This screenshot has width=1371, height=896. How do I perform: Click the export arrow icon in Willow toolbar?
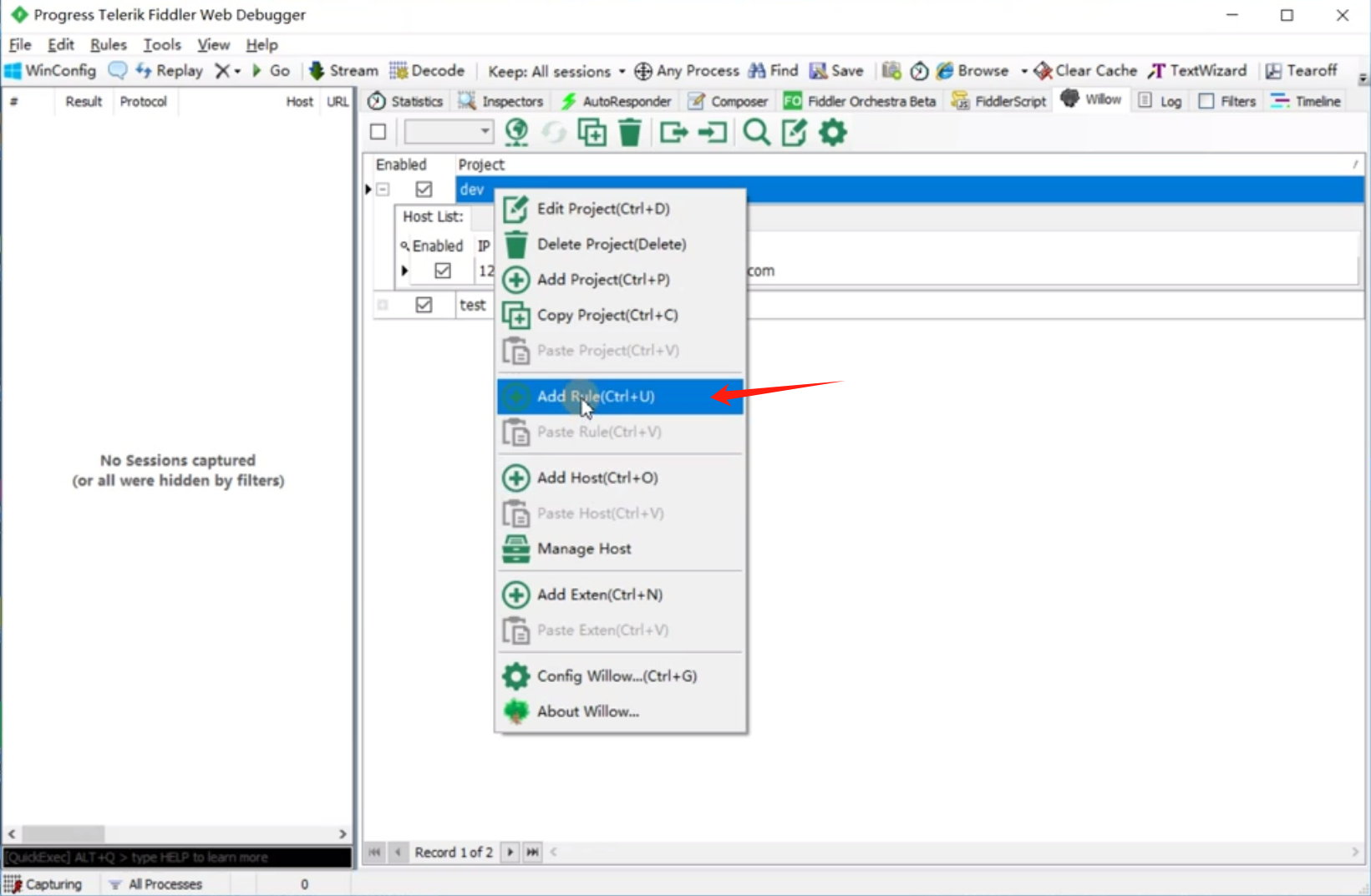pyautogui.click(x=673, y=132)
